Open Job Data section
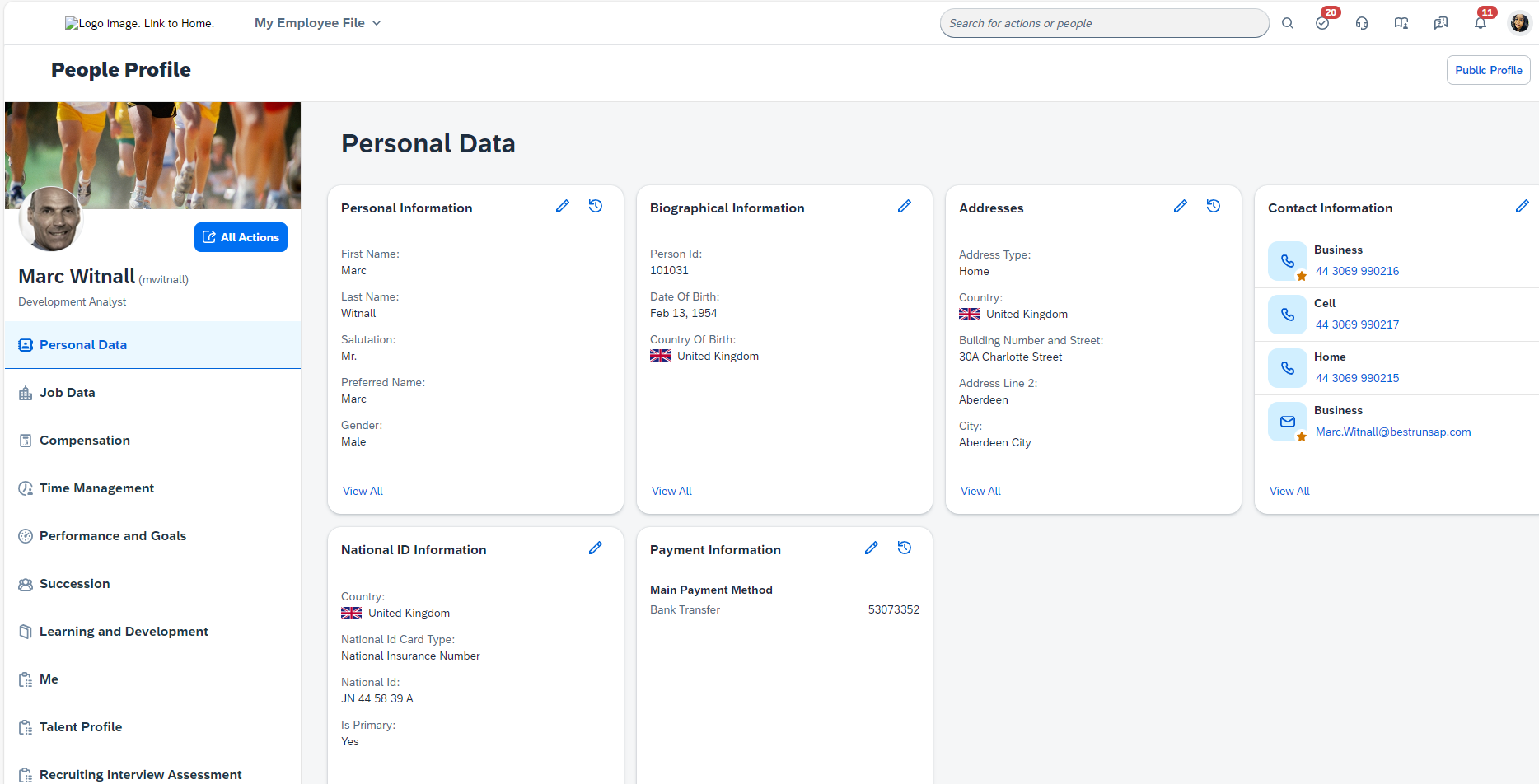Screen dimensions: 1539x784 pyautogui.click(x=152, y=393)
